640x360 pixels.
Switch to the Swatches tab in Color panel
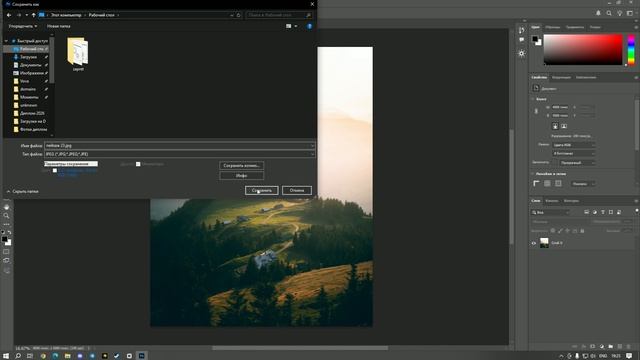(553, 27)
